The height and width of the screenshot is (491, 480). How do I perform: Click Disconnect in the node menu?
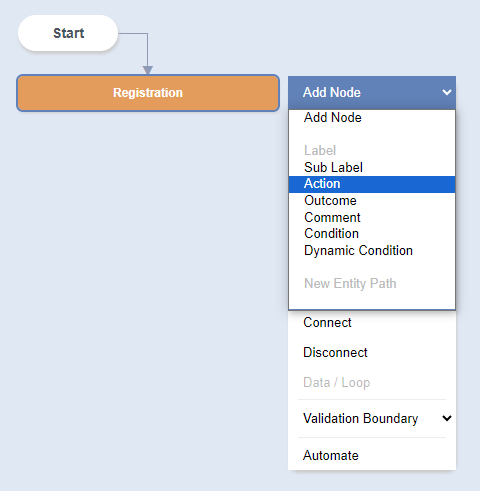(x=335, y=352)
